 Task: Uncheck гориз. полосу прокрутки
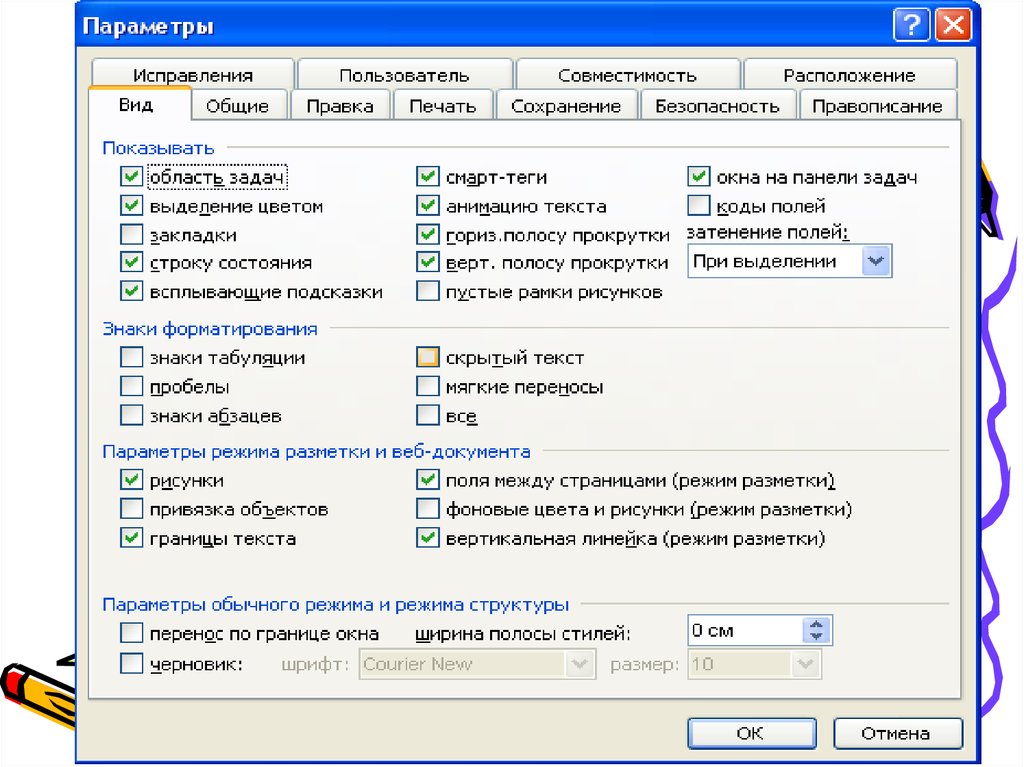pyautogui.click(x=428, y=235)
